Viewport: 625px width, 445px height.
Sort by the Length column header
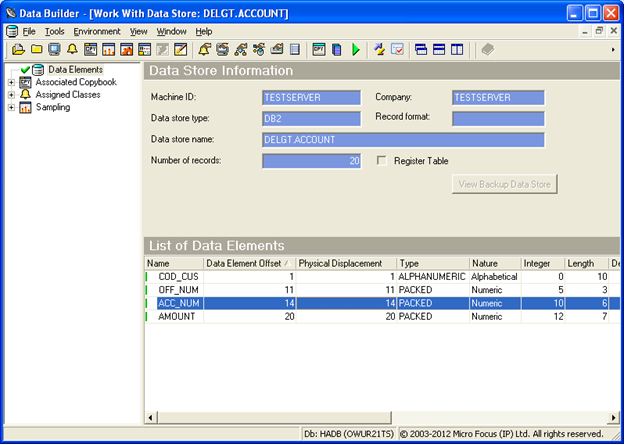point(587,264)
